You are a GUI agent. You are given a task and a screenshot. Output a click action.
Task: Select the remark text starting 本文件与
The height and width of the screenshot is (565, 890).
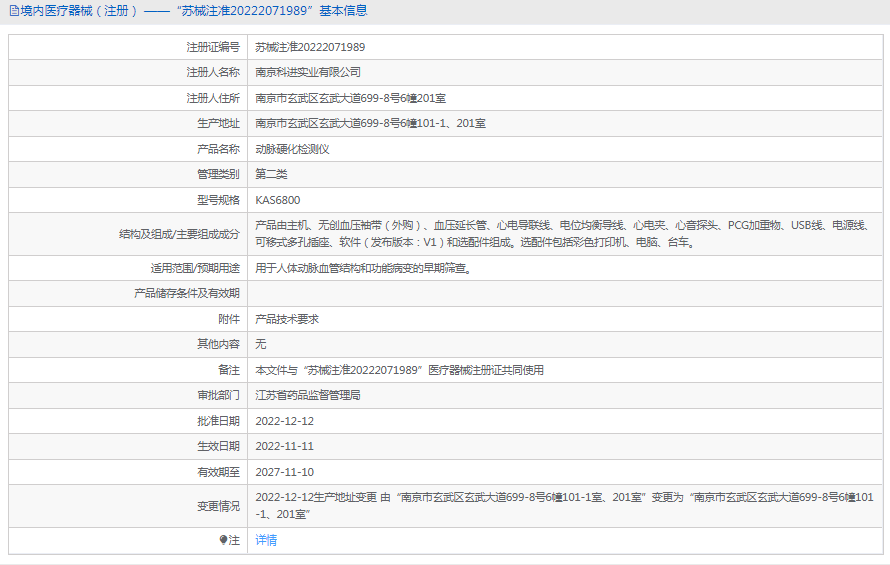(400, 370)
